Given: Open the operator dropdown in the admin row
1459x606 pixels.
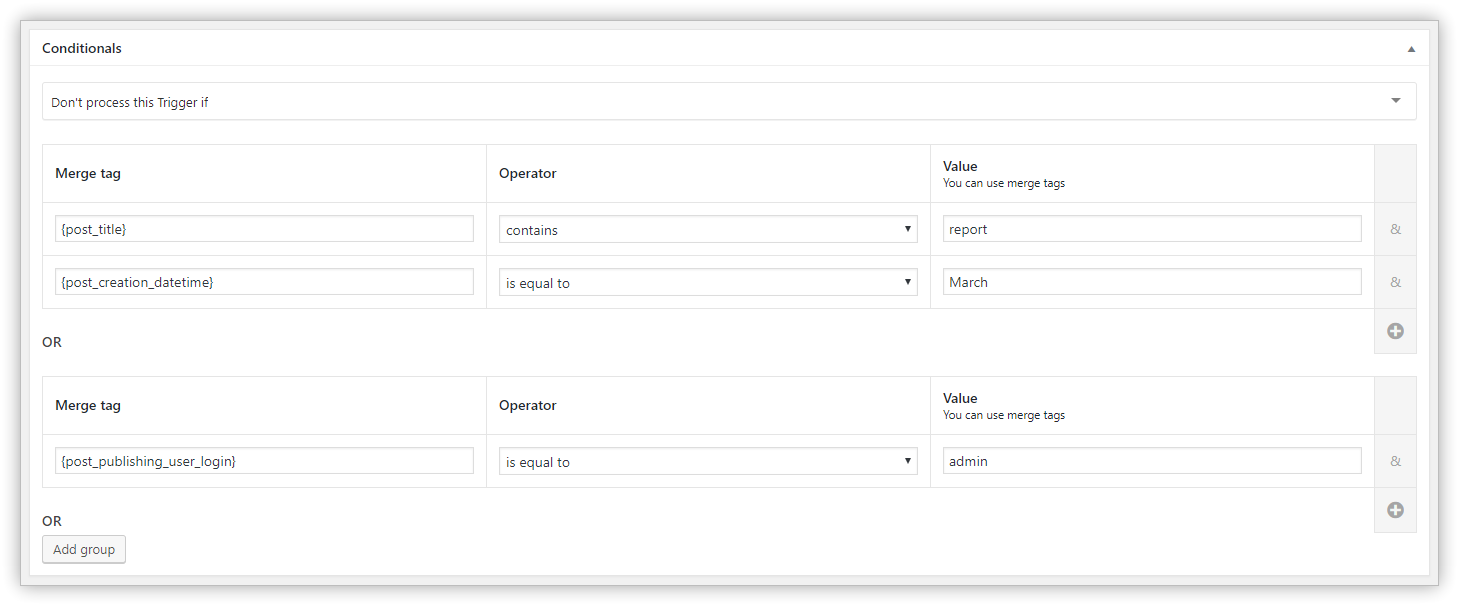Looking at the screenshot, I should pyautogui.click(x=708, y=461).
